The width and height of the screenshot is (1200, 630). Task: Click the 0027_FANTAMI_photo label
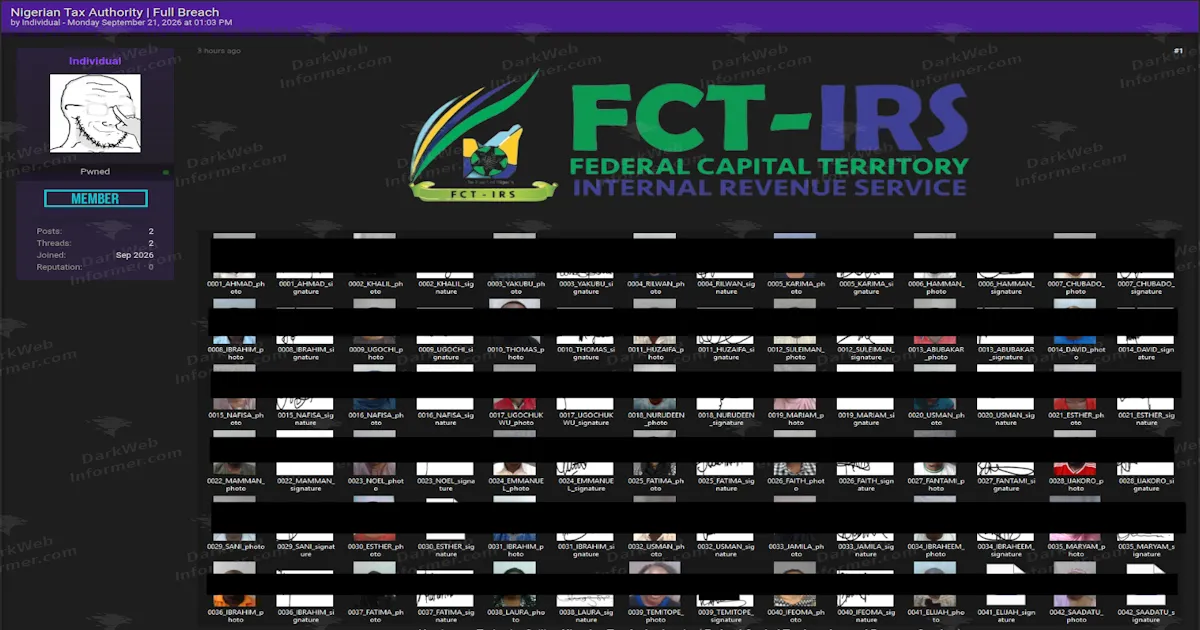pyautogui.click(x=936, y=484)
